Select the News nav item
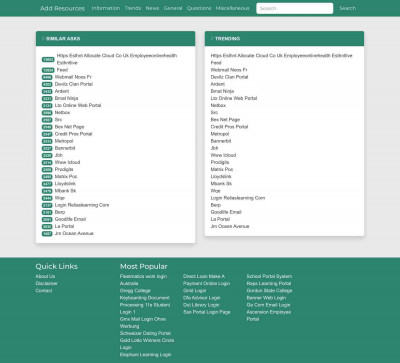 [152, 8]
